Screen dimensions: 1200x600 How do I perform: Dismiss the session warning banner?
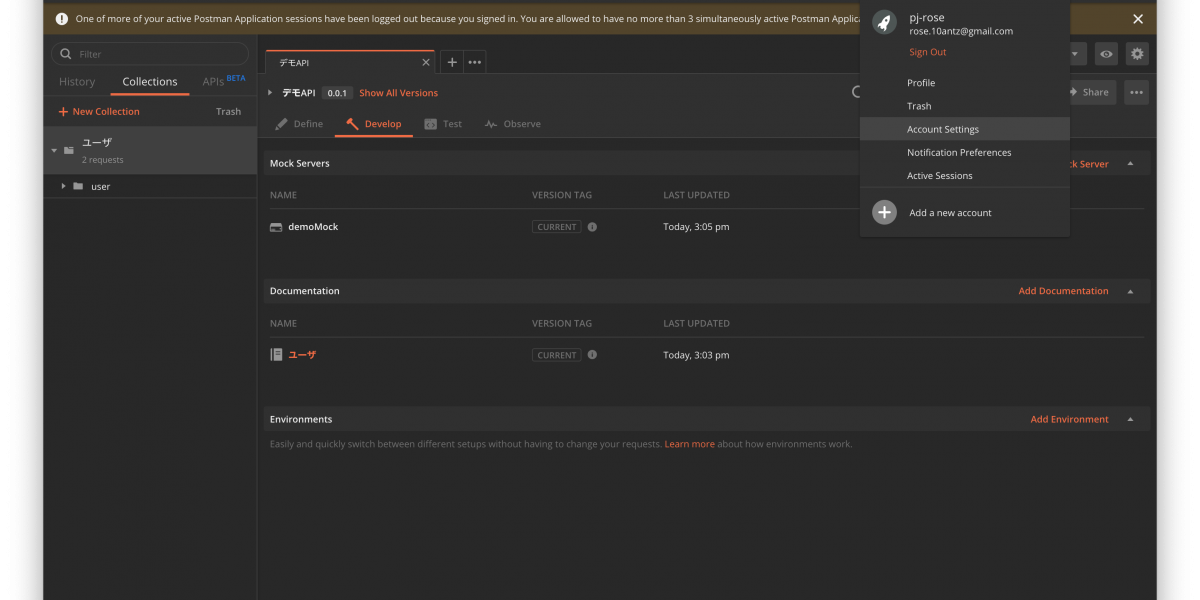[x=1138, y=19]
